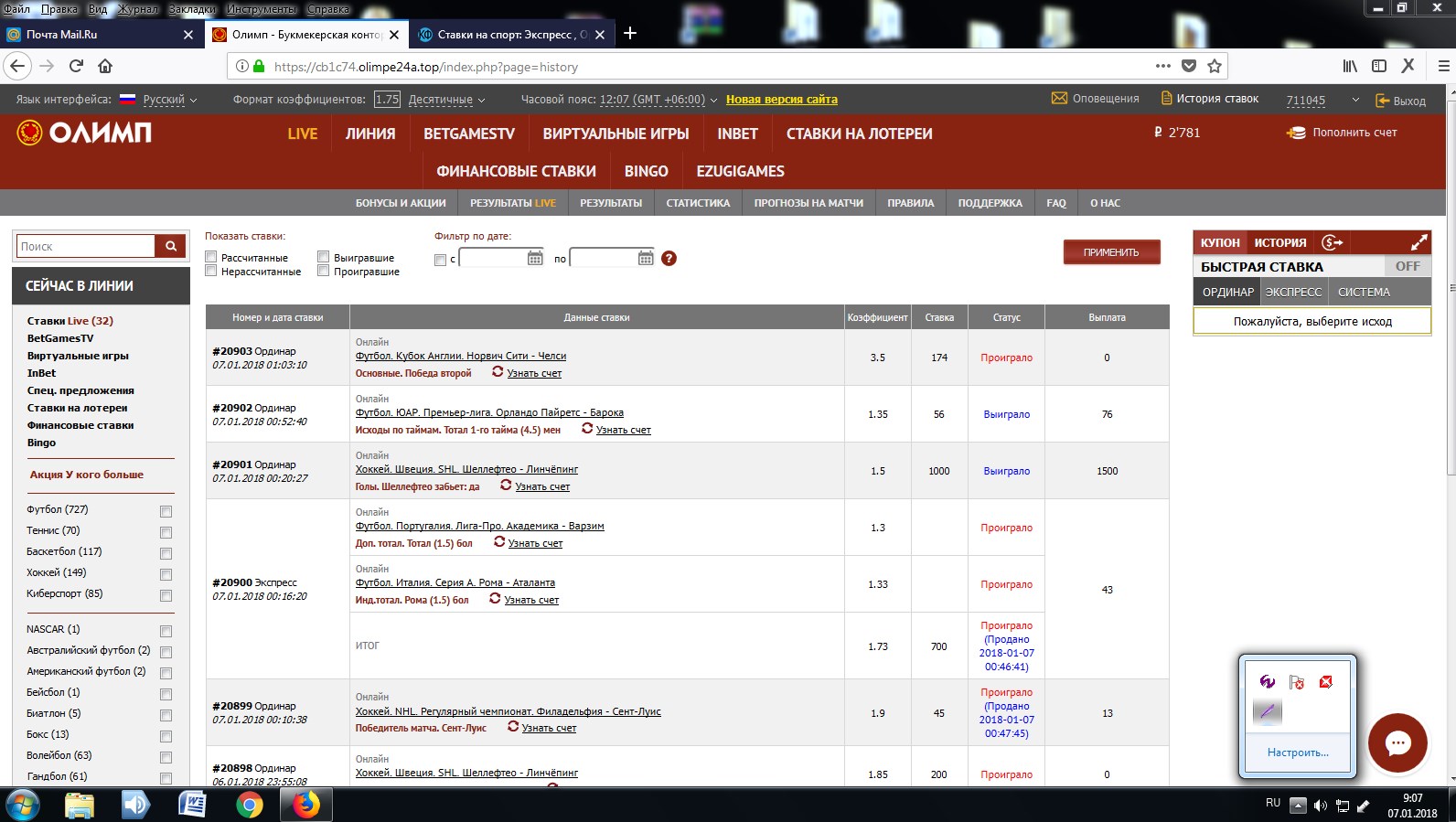
Task: Enable the date filter checkbox
Action: (x=440, y=260)
